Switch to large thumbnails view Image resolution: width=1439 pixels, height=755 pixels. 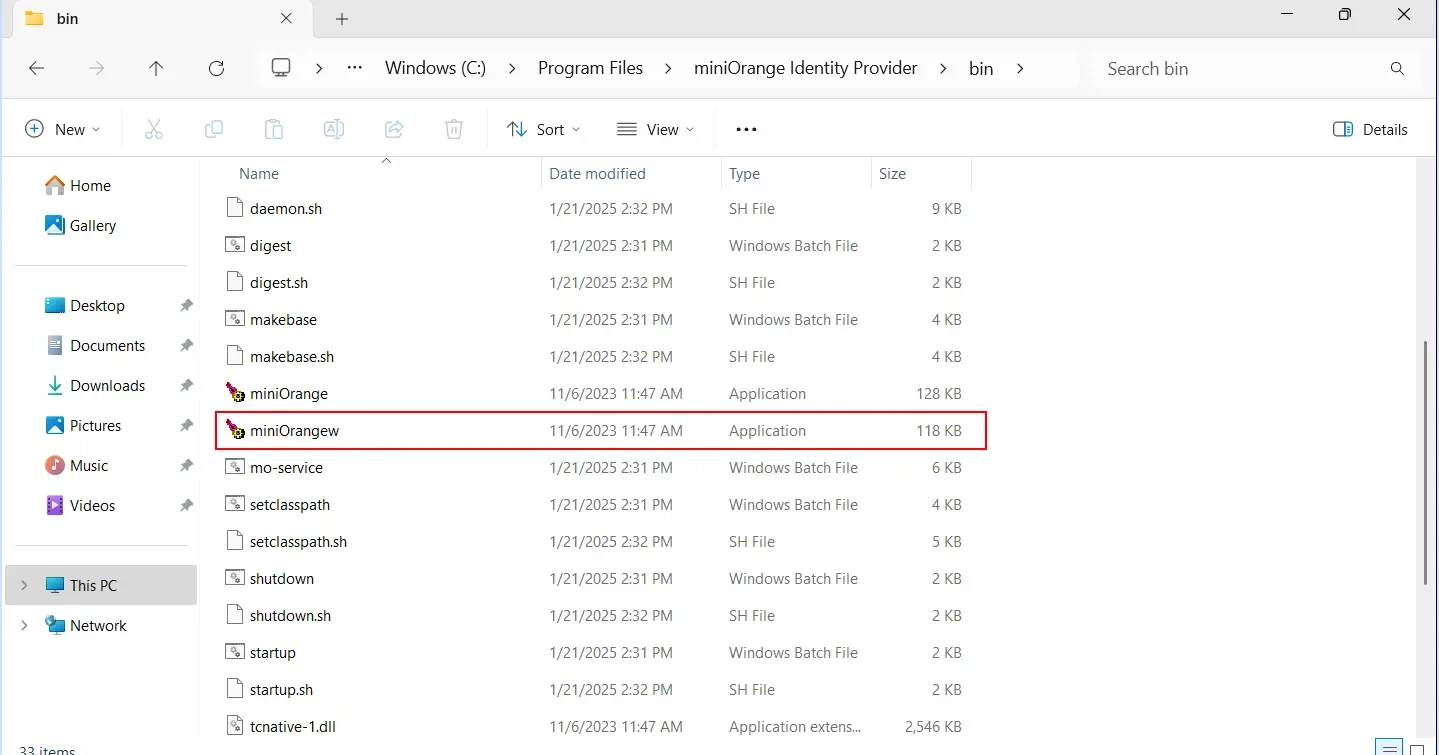pos(1416,747)
